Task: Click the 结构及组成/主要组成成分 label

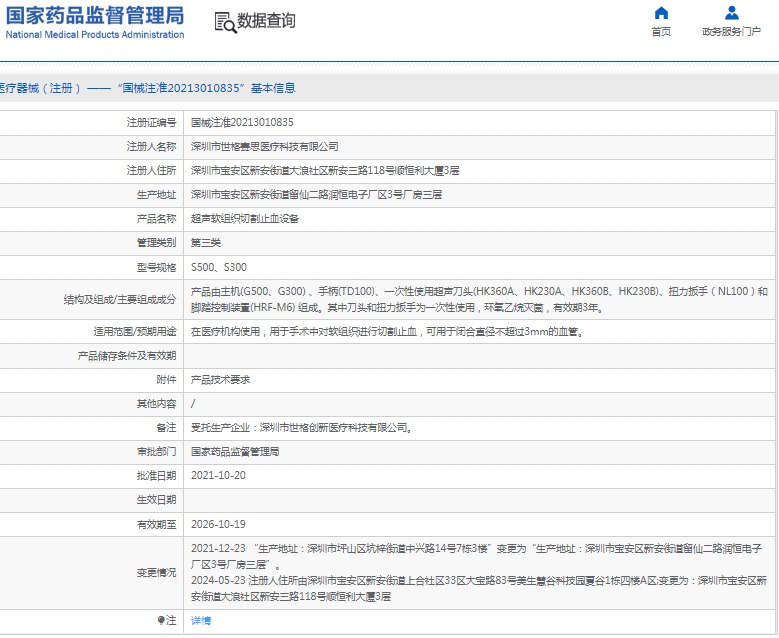Action: point(120,300)
